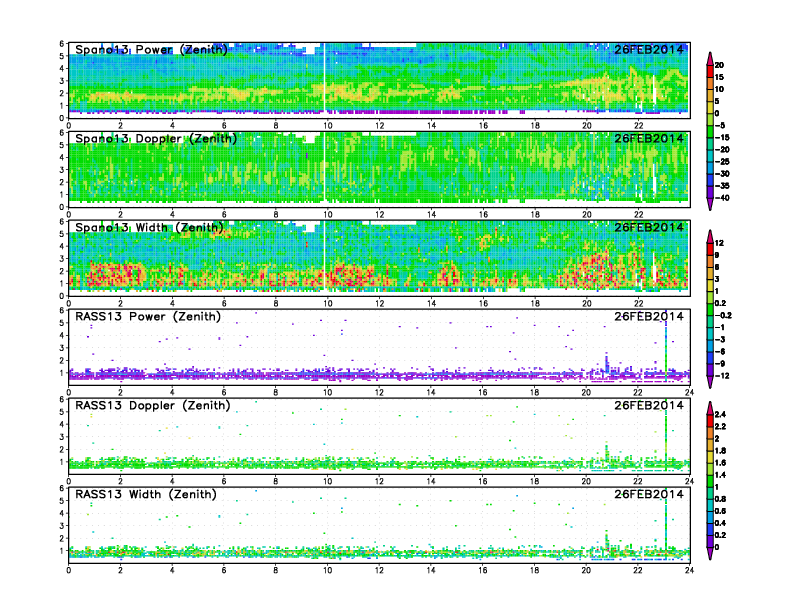The height and width of the screenshot is (612, 792).
Task: Click the x-axis '10' tick under Spano13 Power panel
Action: pos(328,126)
